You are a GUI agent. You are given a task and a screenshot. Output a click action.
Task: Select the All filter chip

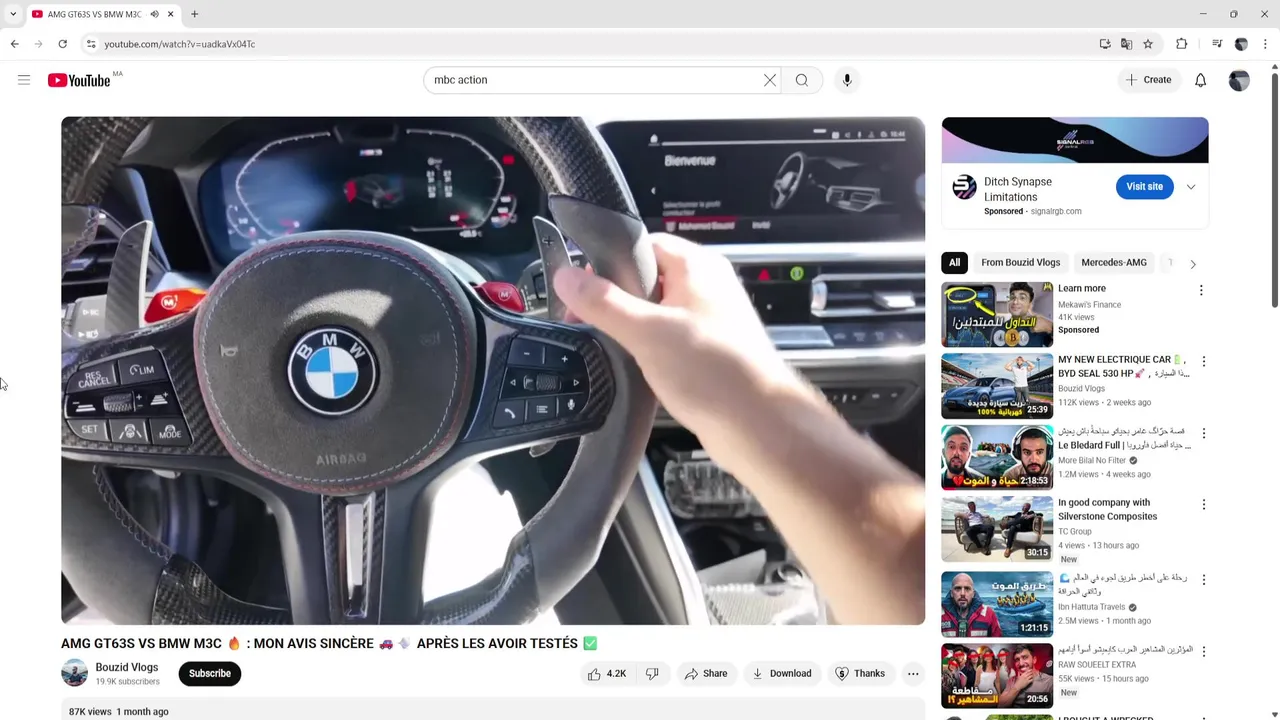click(x=954, y=263)
